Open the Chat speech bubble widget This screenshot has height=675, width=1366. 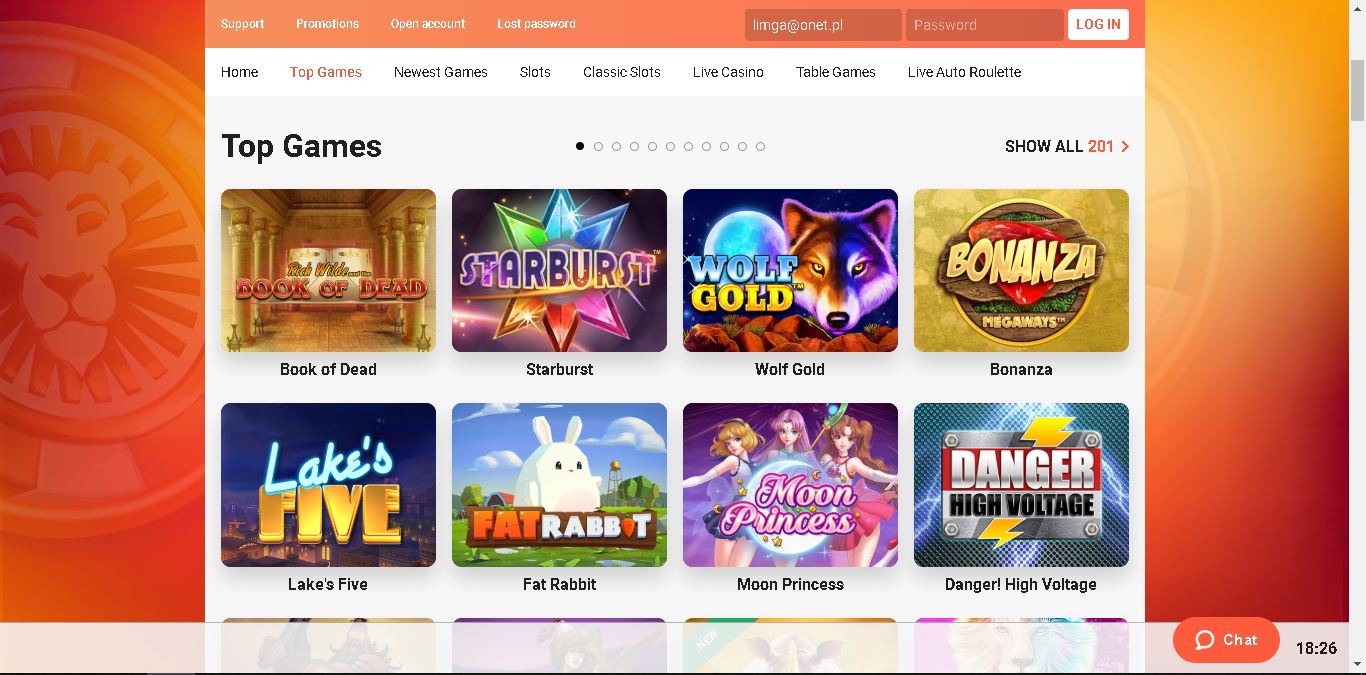[1226, 640]
